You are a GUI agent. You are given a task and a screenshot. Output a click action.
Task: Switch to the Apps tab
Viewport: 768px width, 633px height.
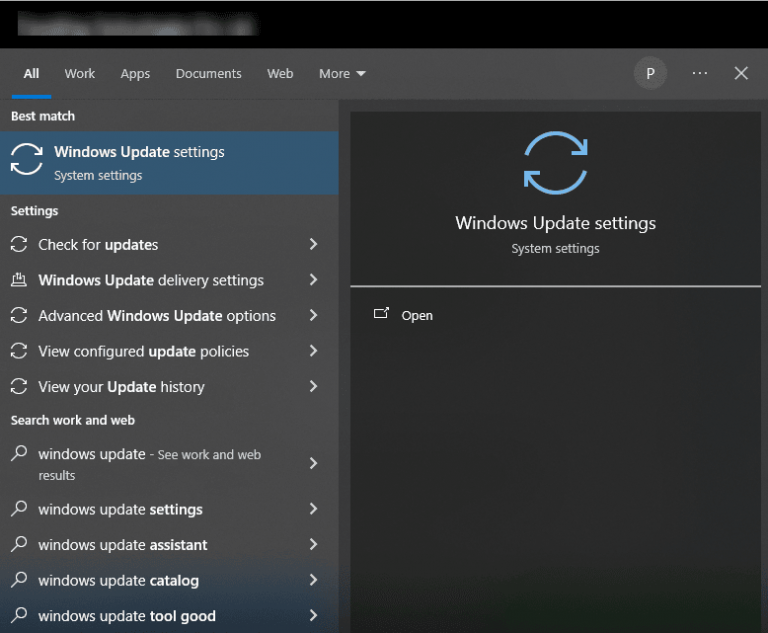click(135, 74)
